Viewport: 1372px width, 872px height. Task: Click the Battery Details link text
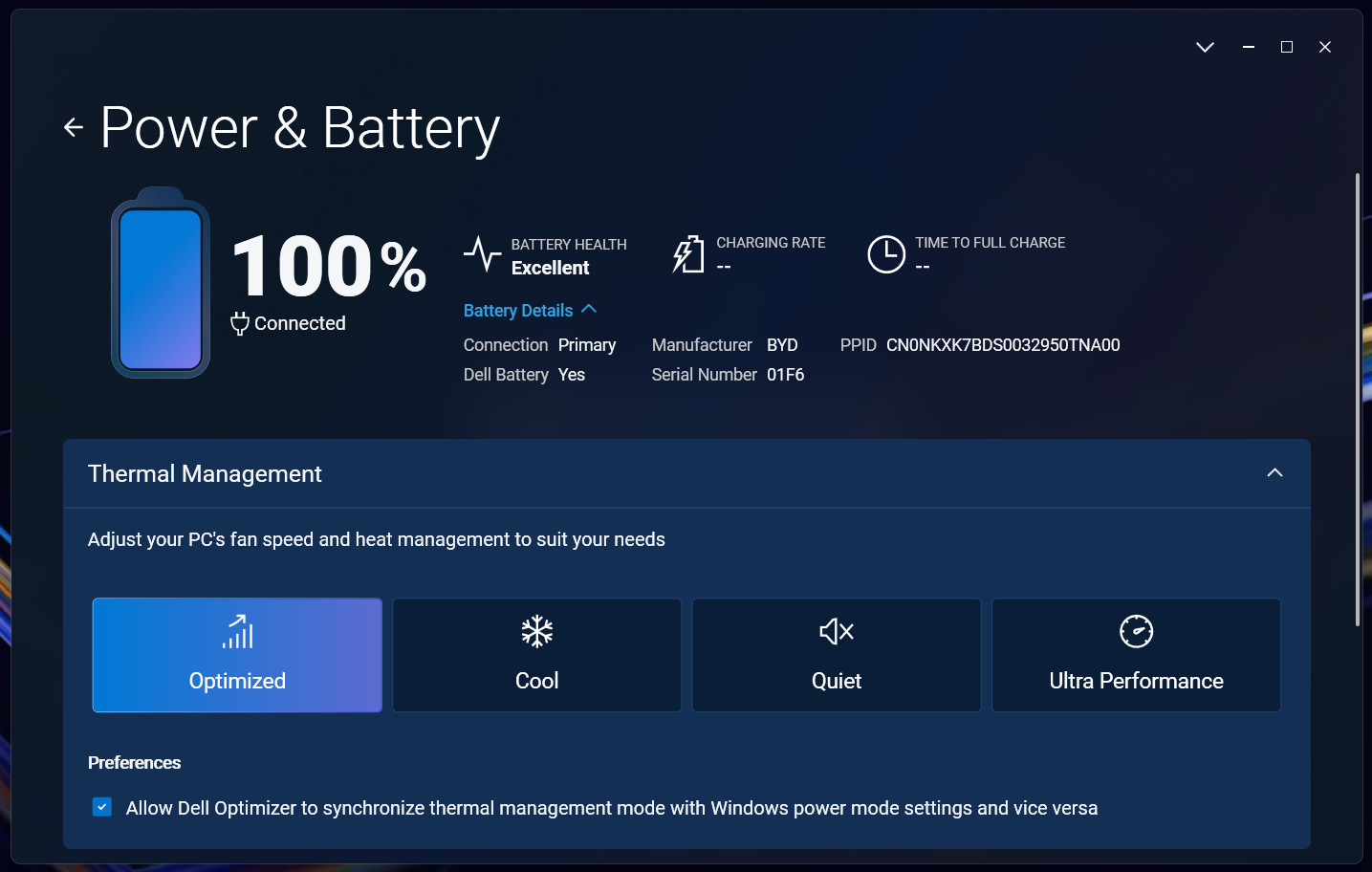(x=518, y=311)
